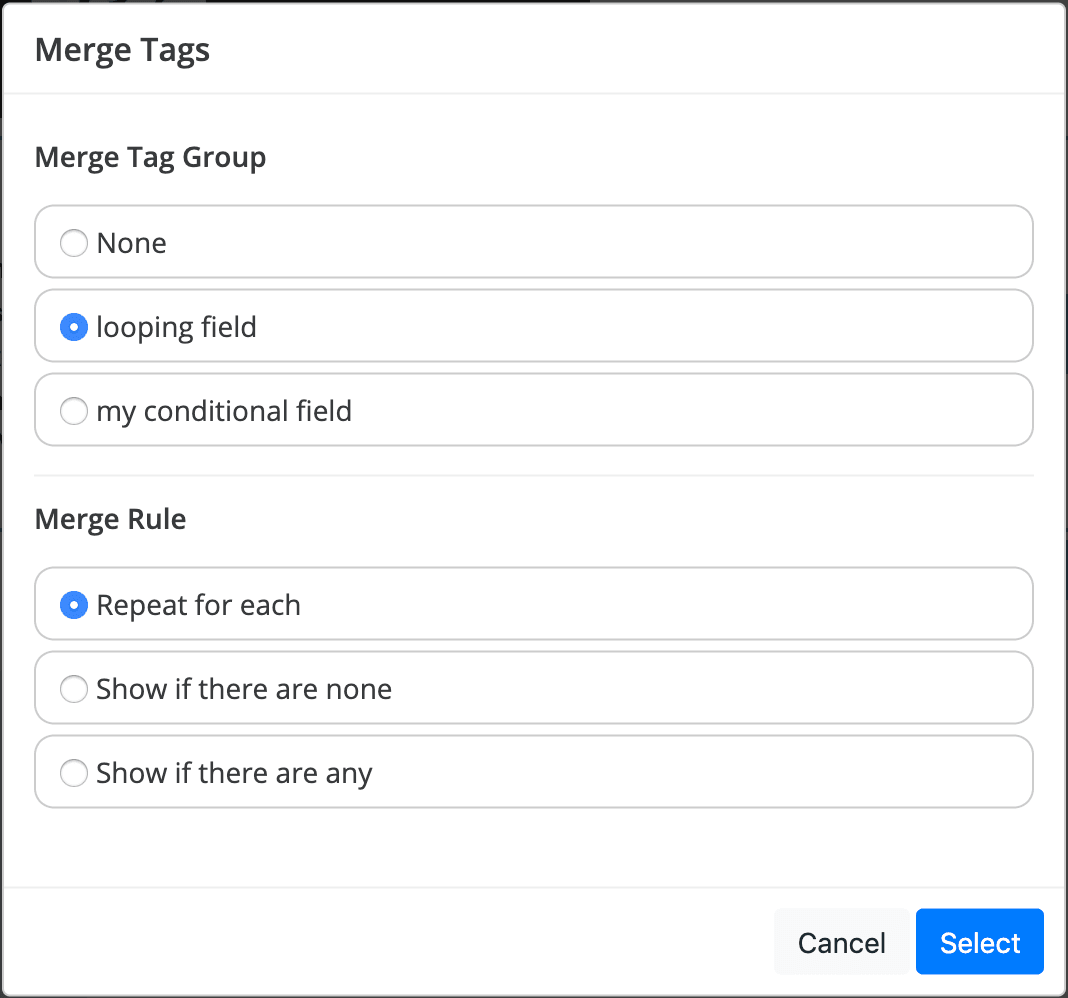Click the "my conditional field" label text
This screenshot has height=998, width=1068.
[x=224, y=411]
